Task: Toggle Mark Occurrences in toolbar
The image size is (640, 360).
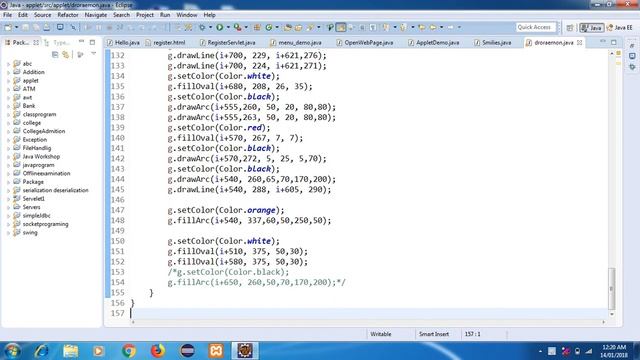Action: coord(340,27)
